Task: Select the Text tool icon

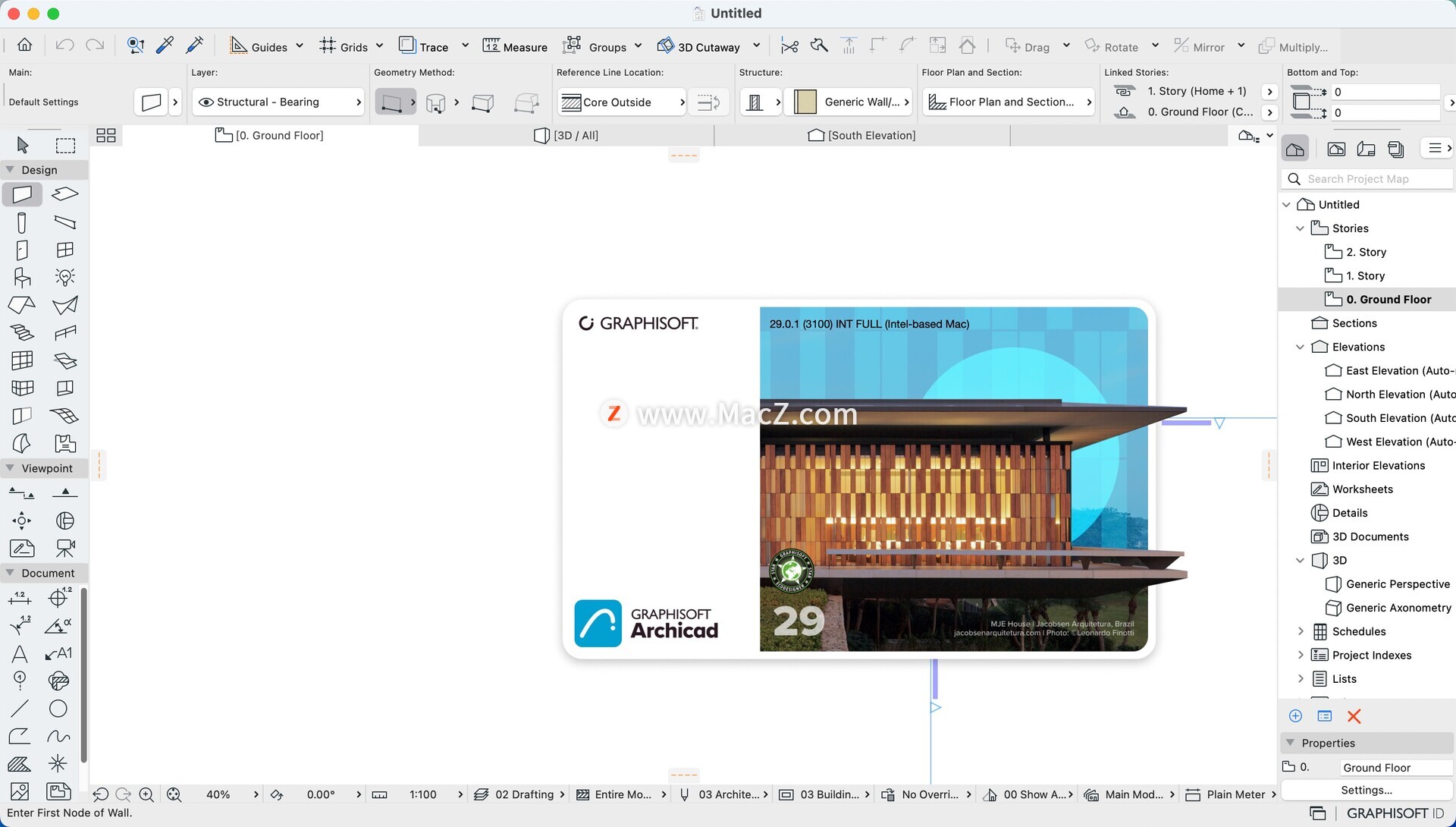Action: click(20, 653)
